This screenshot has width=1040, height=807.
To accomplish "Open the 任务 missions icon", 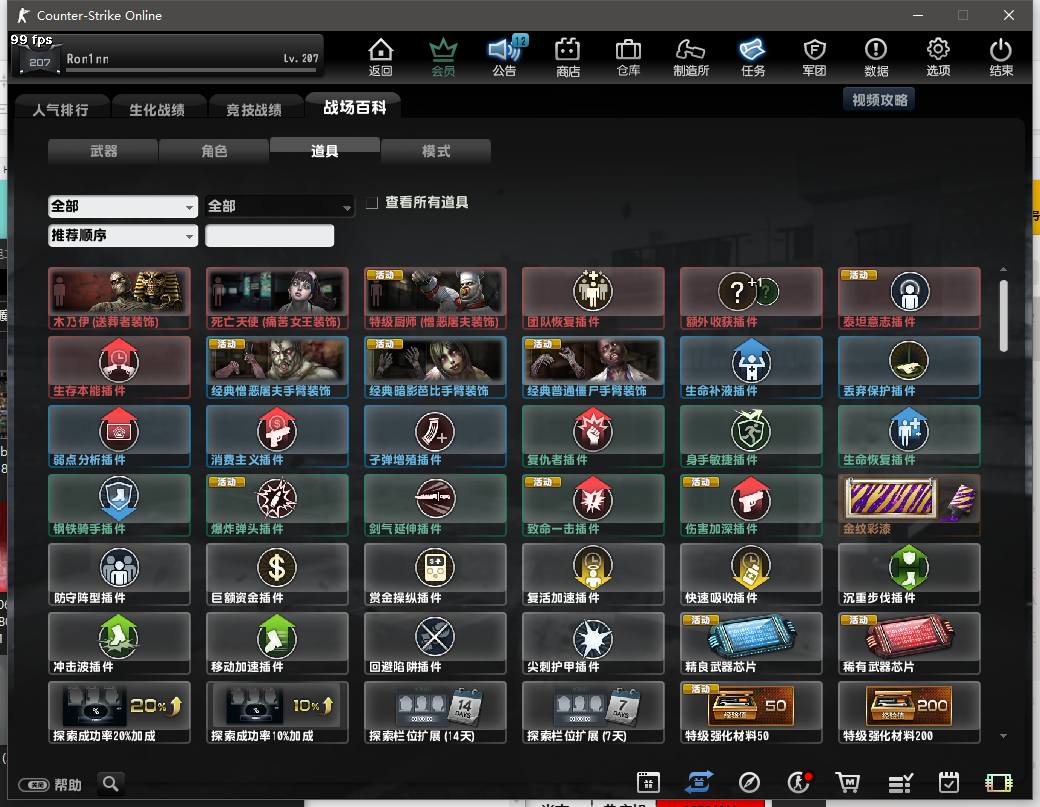I will tap(753, 57).
